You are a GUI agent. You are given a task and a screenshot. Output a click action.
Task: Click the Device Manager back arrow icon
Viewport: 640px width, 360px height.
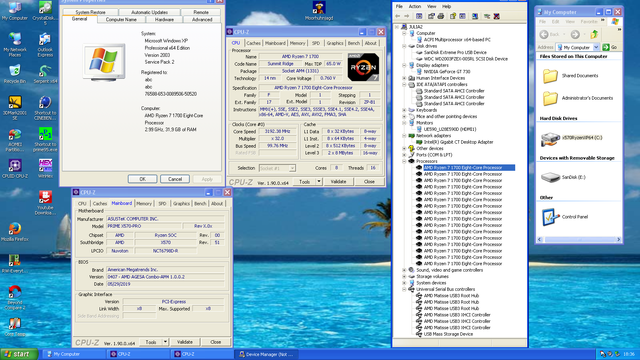(398, 16)
